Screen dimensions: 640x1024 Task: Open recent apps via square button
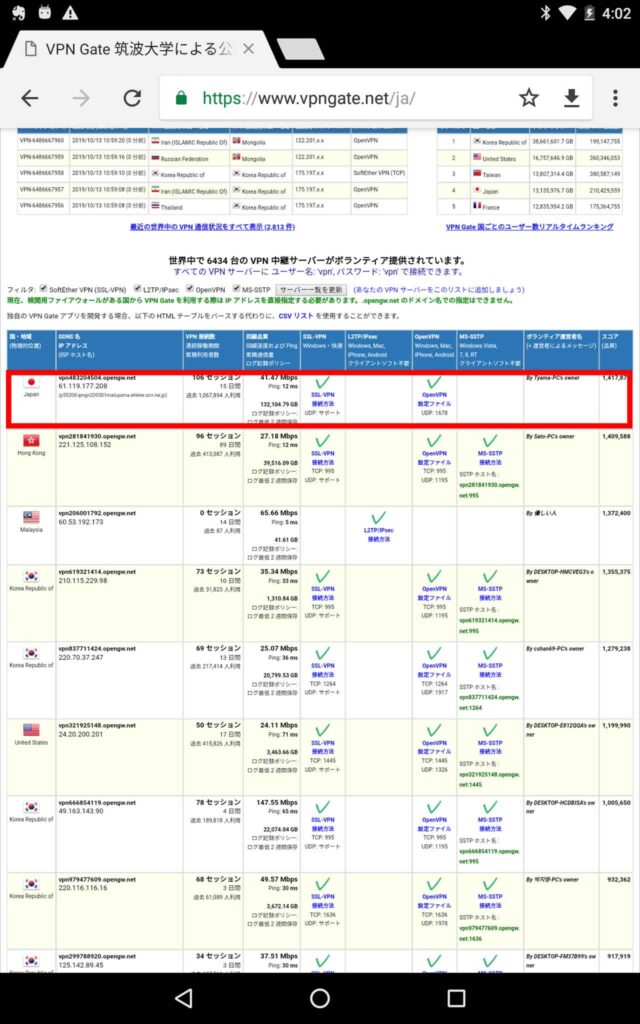pos(456,997)
